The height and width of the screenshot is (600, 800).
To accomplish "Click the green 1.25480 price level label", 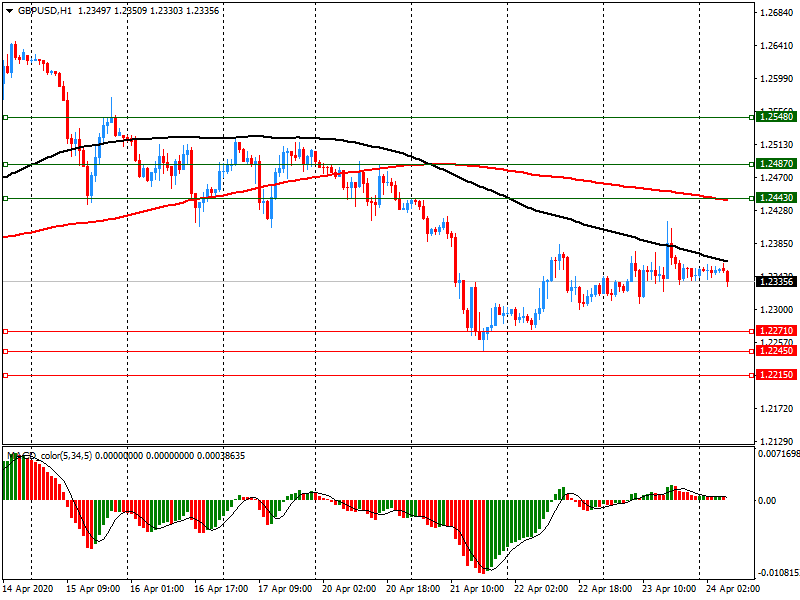I will coord(776,117).
